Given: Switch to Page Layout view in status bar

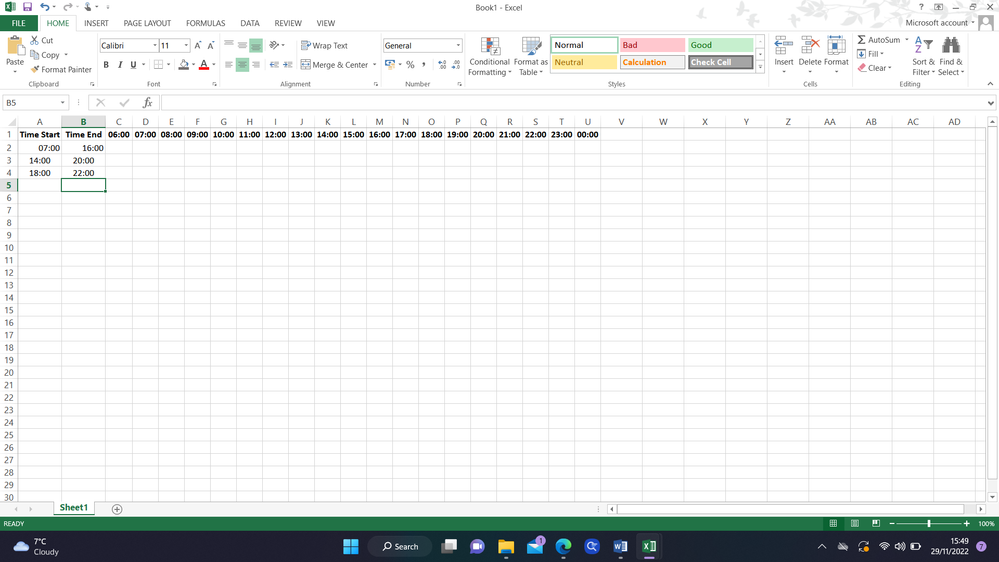Looking at the screenshot, I should [854, 523].
